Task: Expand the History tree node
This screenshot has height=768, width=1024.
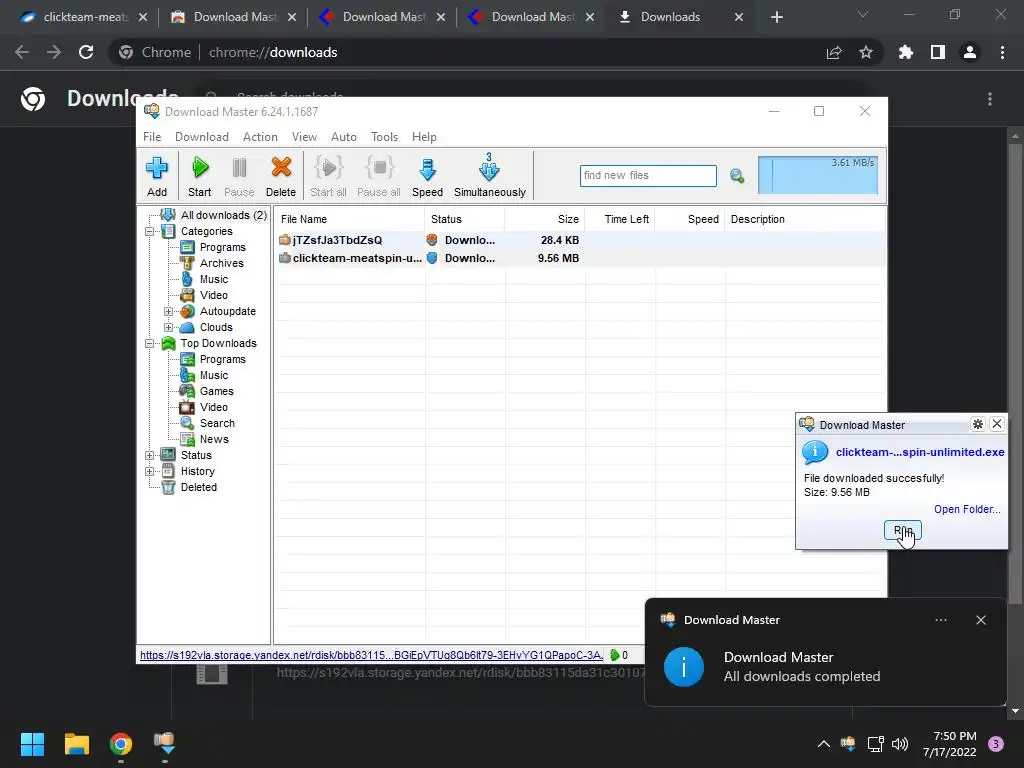Action: pos(150,472)
